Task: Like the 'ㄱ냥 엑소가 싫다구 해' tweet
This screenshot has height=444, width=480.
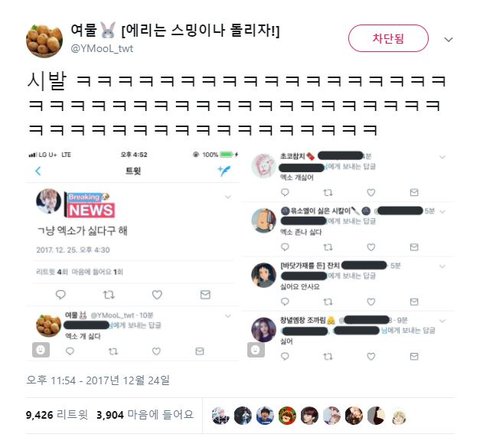Action: point(157,294)
